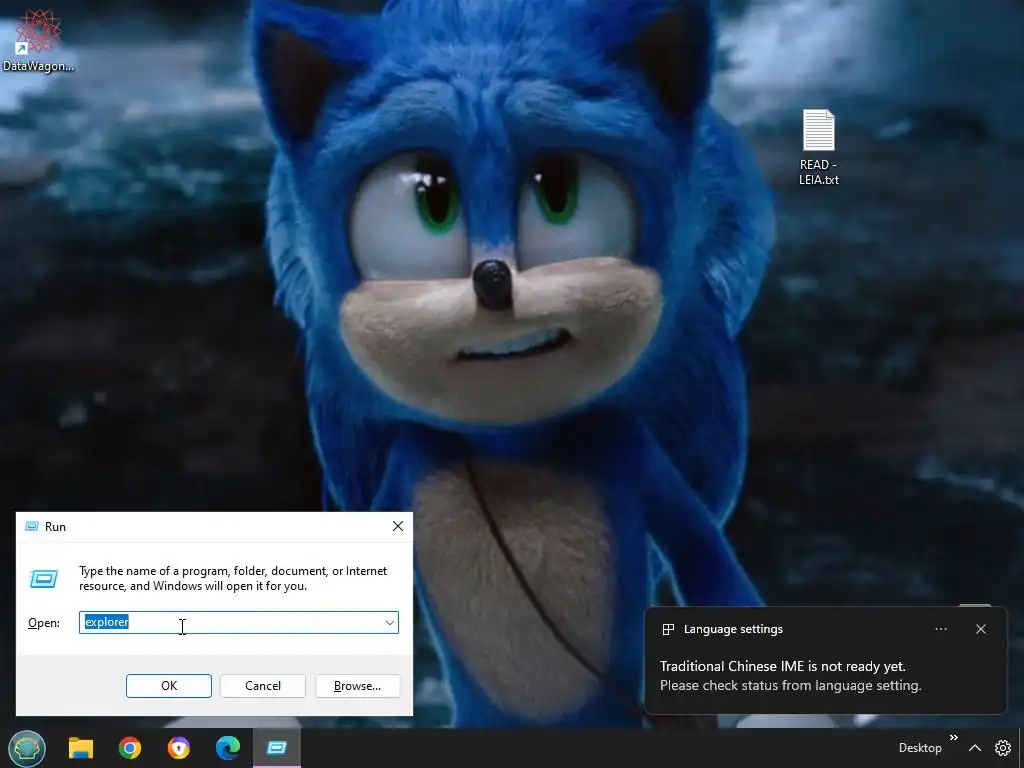Expand the Desktop toolbar double chevron
This screenshot has width=1024, height=768.
point(953,737)
